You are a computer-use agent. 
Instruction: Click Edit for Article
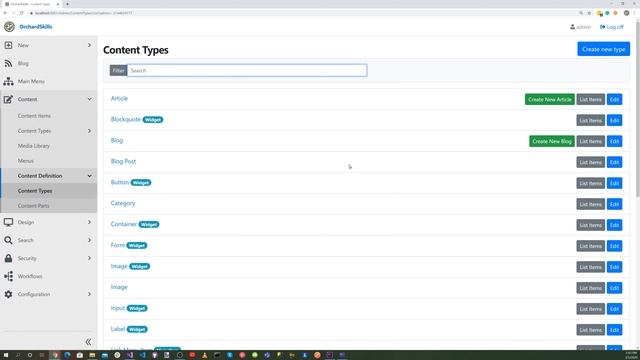point(614,100)
